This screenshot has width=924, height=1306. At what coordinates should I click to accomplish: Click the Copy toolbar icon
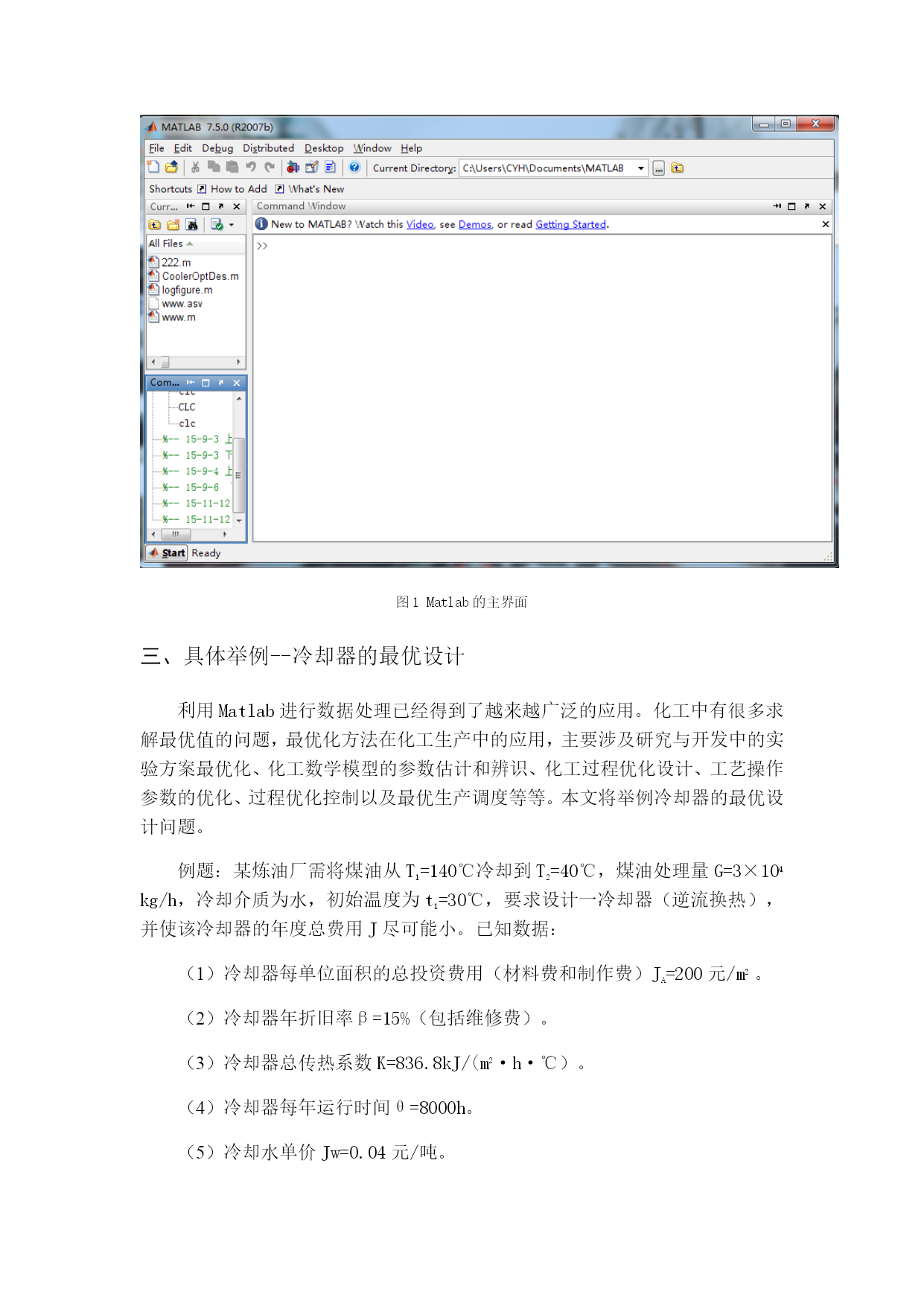[x=214, y=167]
